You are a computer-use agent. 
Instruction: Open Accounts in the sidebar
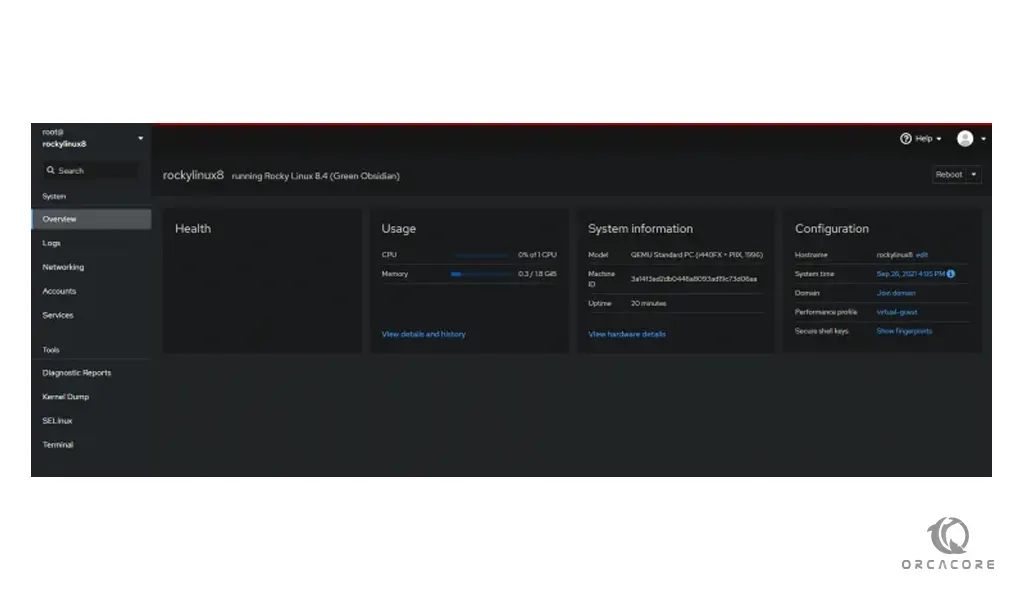pos(59,291)
